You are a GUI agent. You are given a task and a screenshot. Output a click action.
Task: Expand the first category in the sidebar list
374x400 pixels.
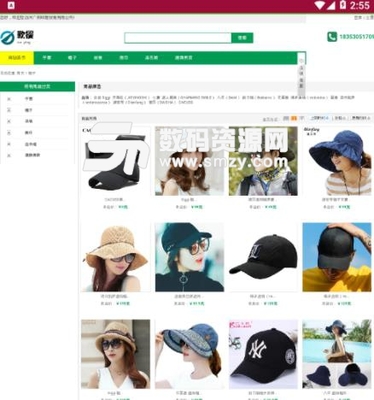[x=29, y=99]
